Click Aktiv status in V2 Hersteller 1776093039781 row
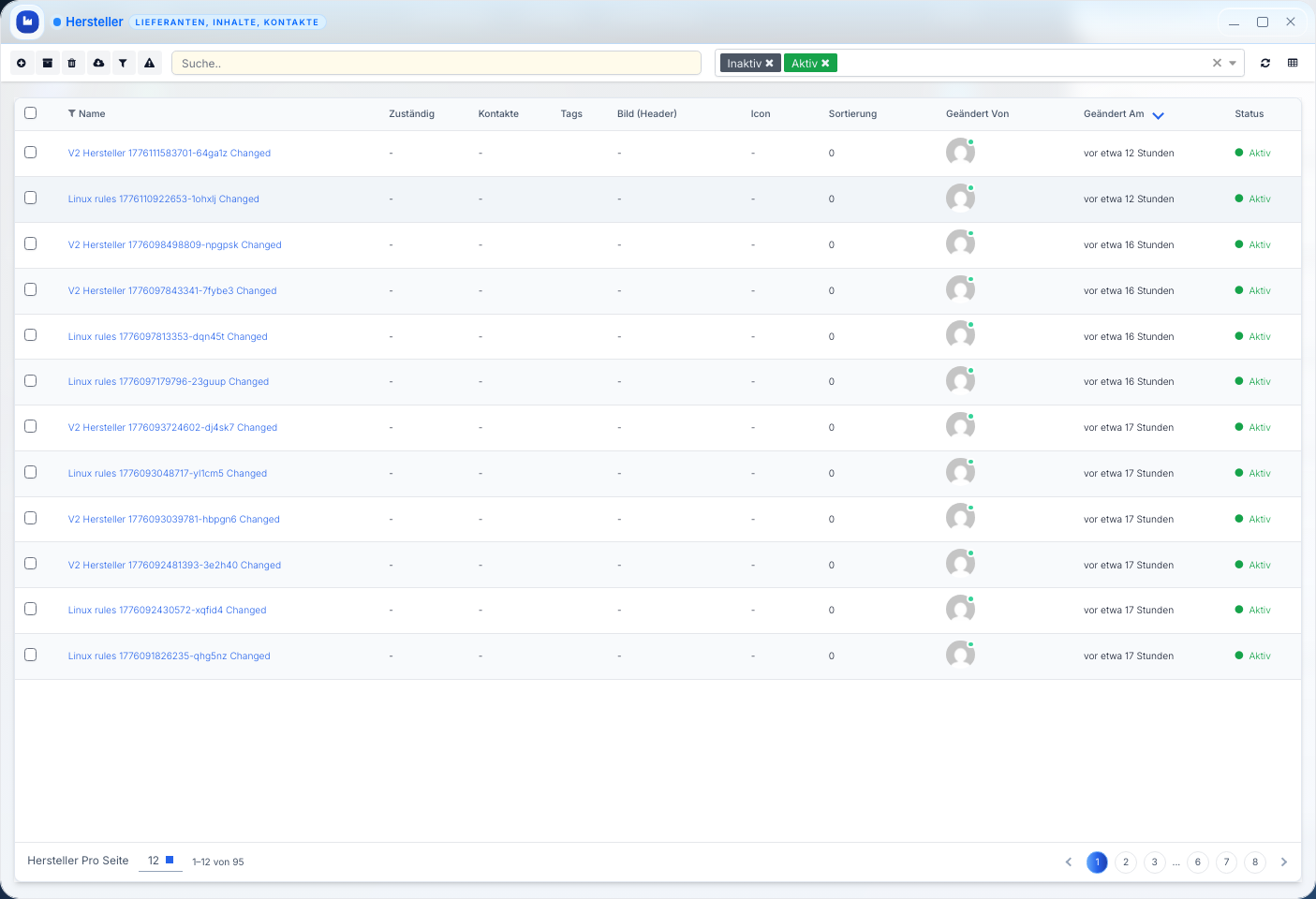The height and width of the screenshot is (899, 1316). (1252, 519)
